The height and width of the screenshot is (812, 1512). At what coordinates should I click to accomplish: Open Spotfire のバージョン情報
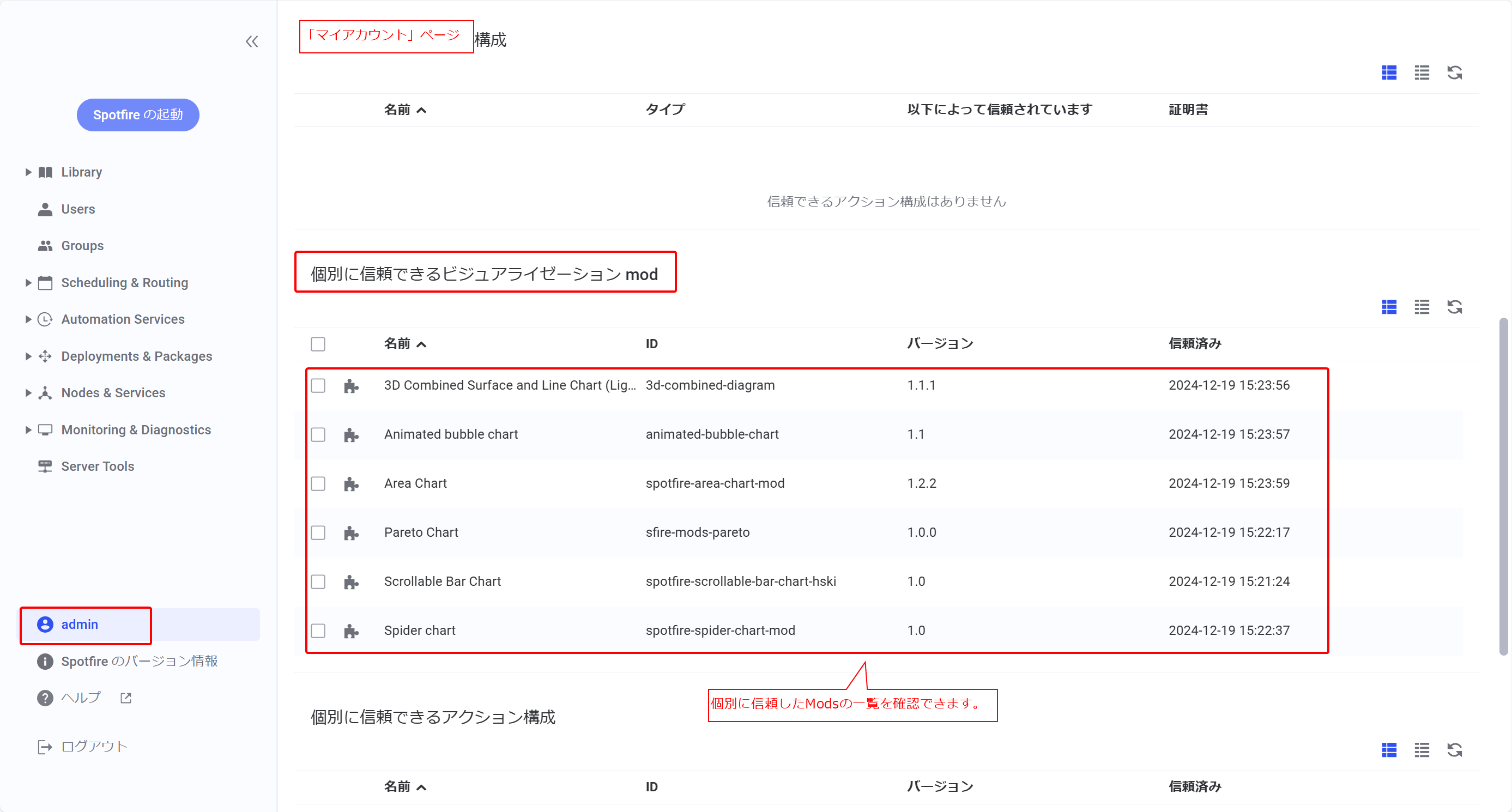[139, 661]
